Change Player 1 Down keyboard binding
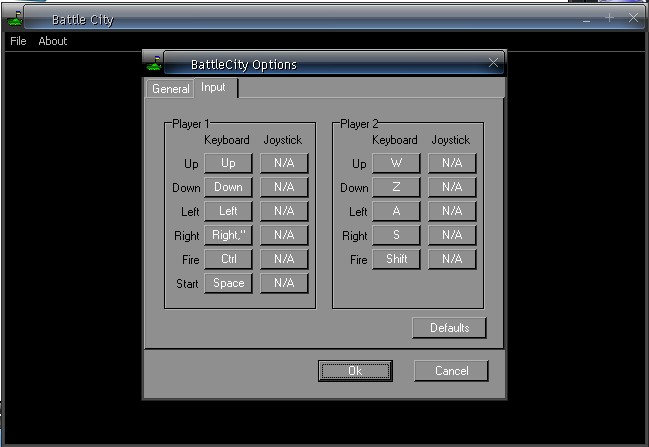This screenshot has width=649, height=447. pos(228,187)
